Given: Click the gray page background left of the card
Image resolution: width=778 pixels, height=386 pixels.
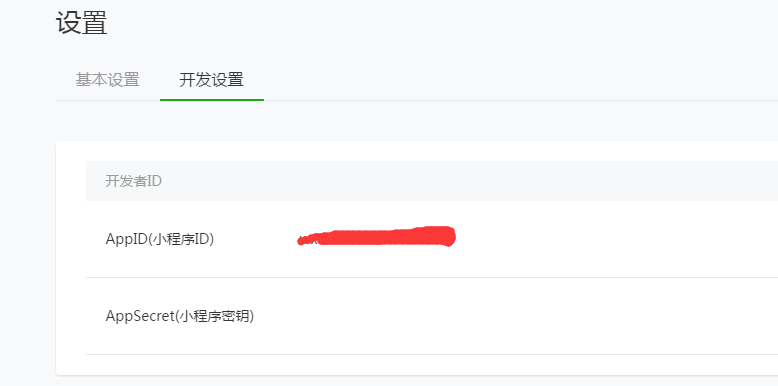Looking at the screenshot, I should pyautogui.click(x=28, y=258).
